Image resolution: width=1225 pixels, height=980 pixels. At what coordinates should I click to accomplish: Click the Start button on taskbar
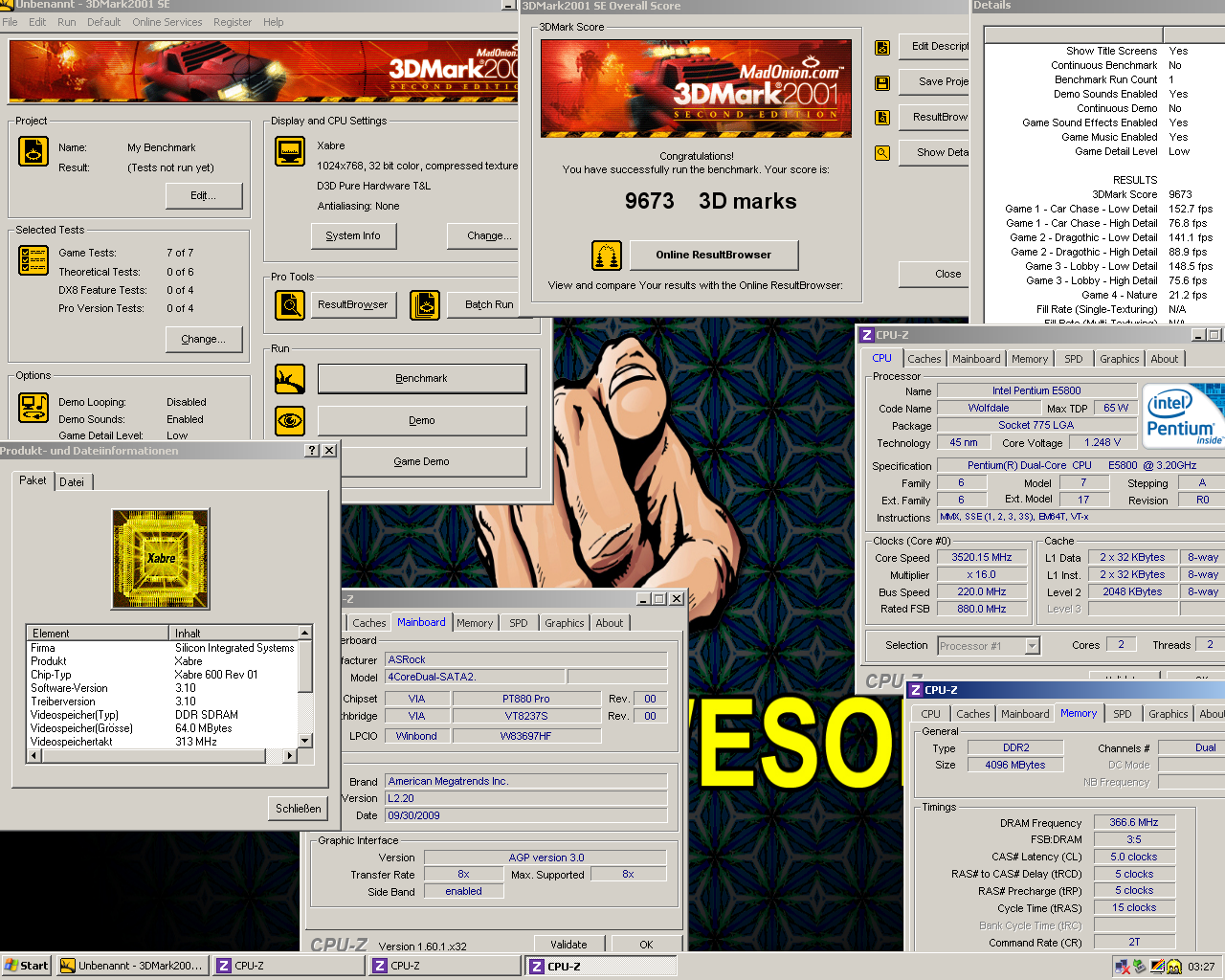coord(27,966)
